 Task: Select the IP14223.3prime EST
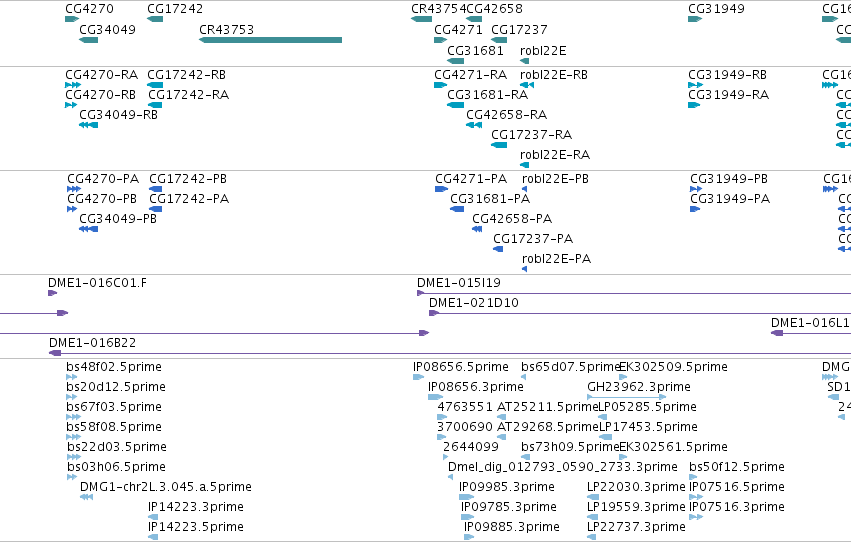coord(153,518)
